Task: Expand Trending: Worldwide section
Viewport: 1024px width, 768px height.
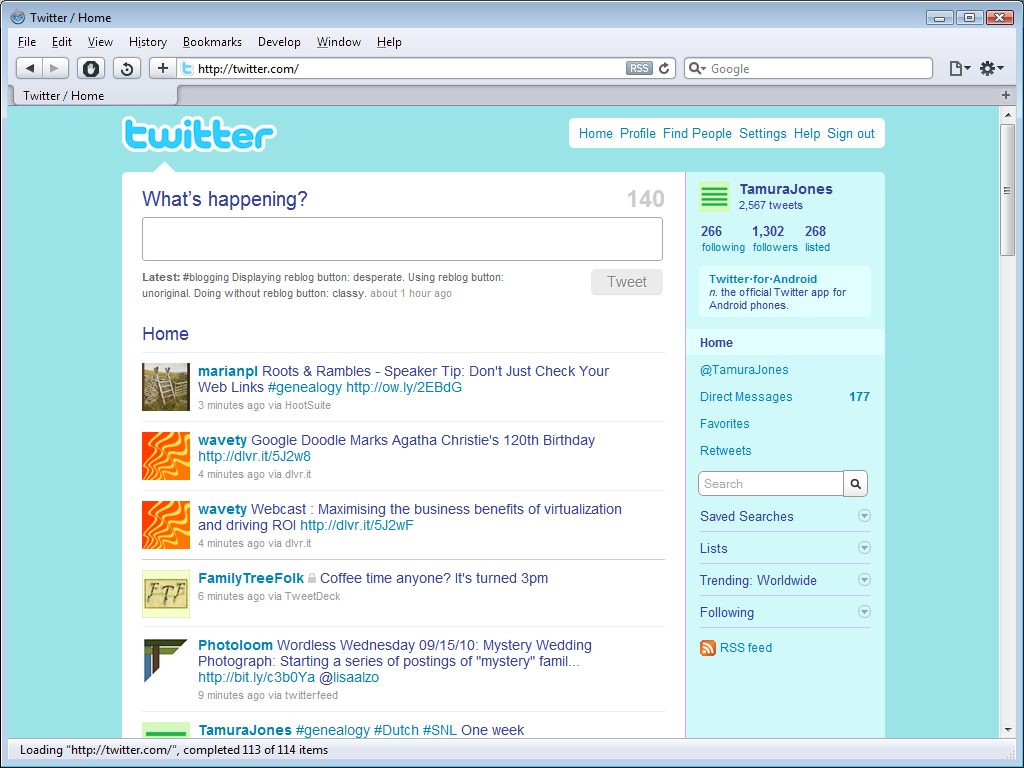Action: 864,579
